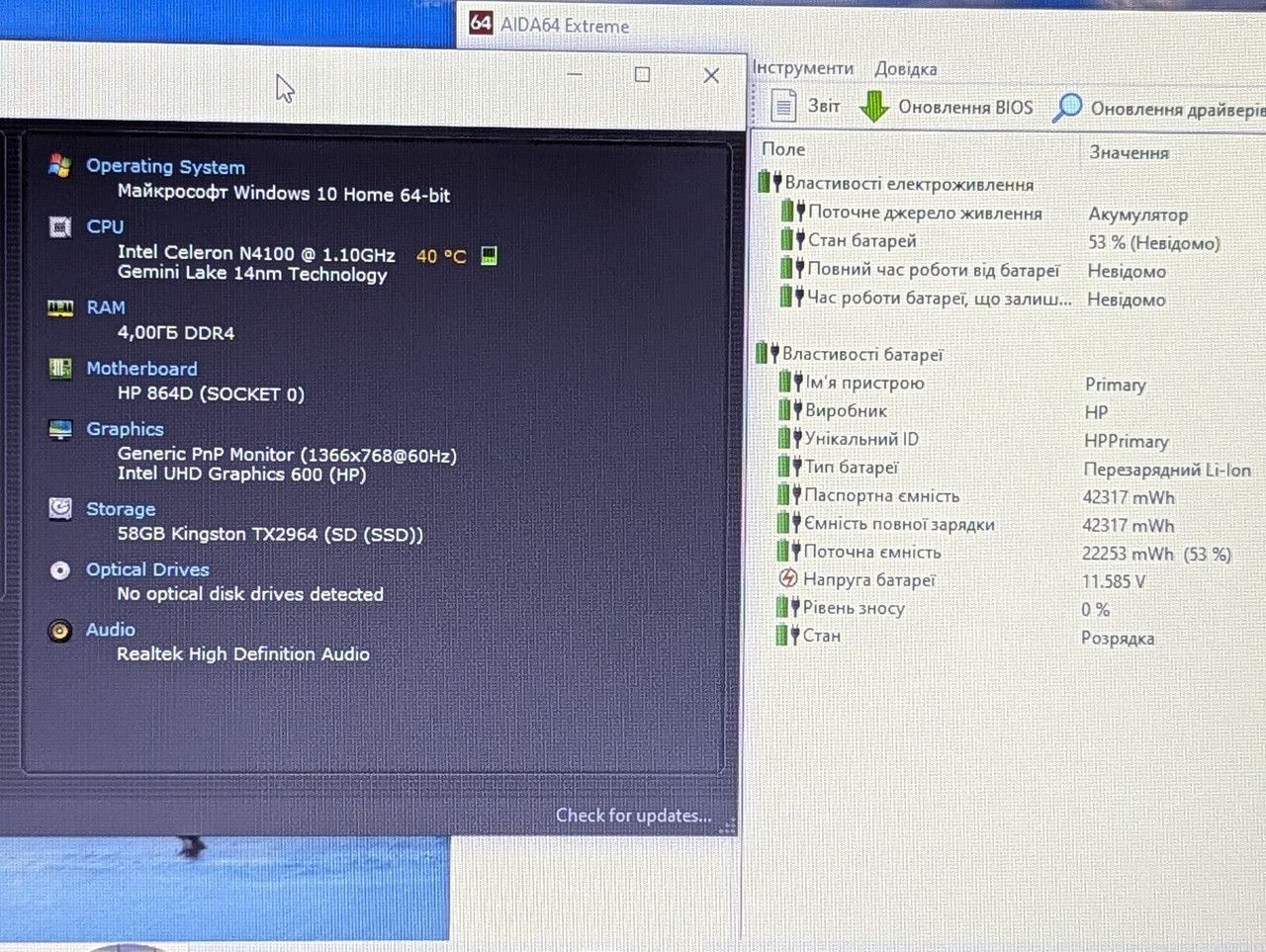Image resolution: width=1266 pixels, height=952 pixels.
Task: Click the RAM module icon
Action: [x=60, y=308]
